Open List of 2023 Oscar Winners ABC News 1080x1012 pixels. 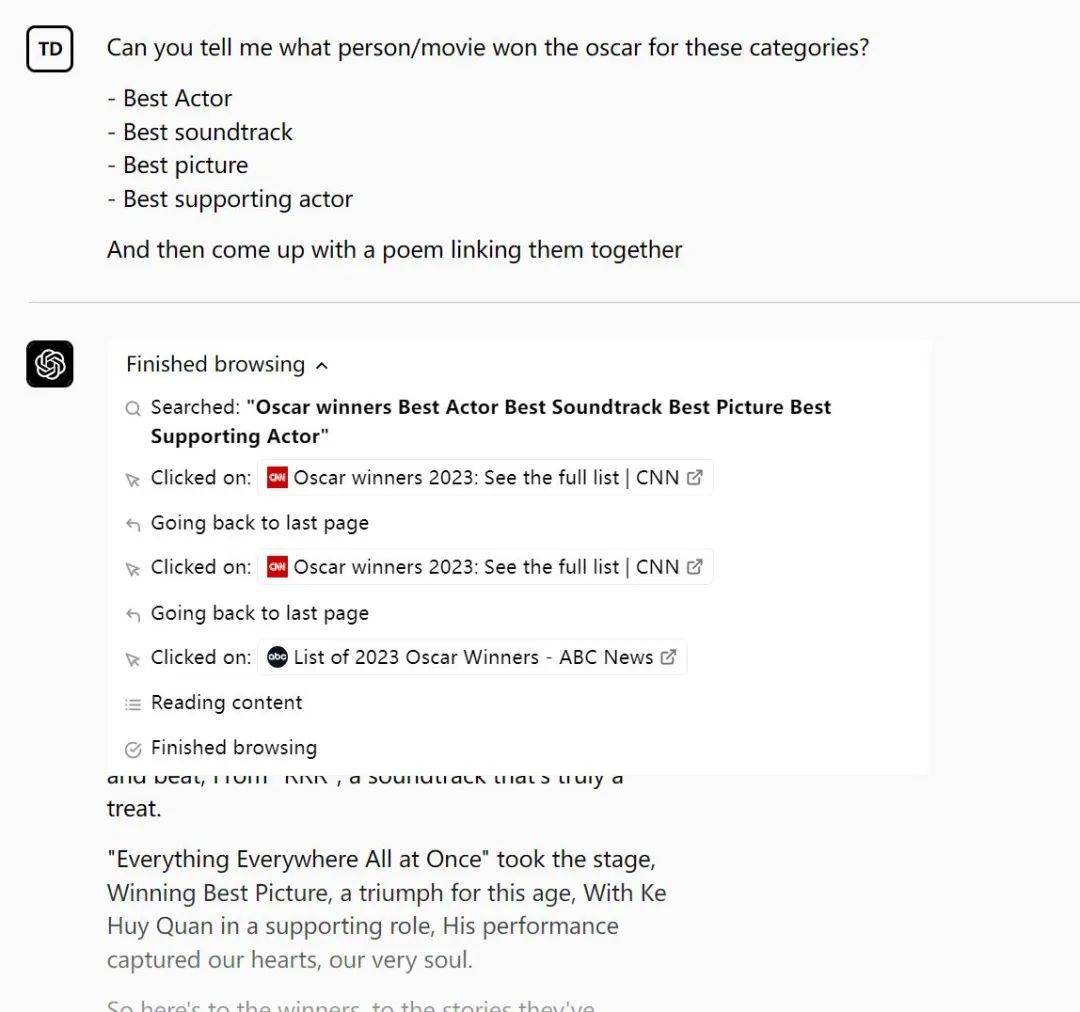tap(472, 657)
